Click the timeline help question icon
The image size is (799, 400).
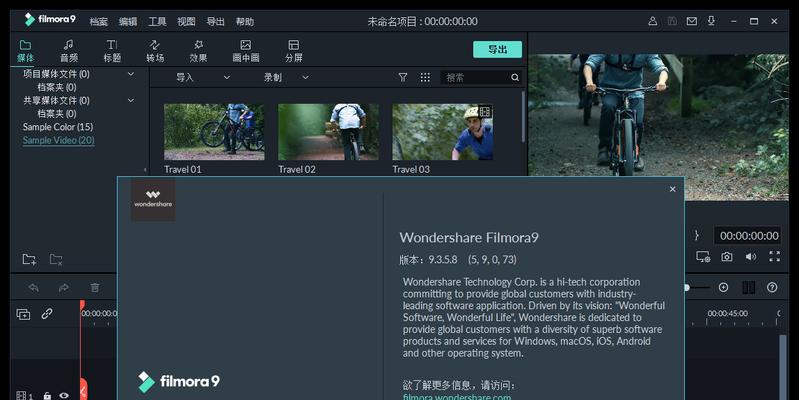point(772,287)
